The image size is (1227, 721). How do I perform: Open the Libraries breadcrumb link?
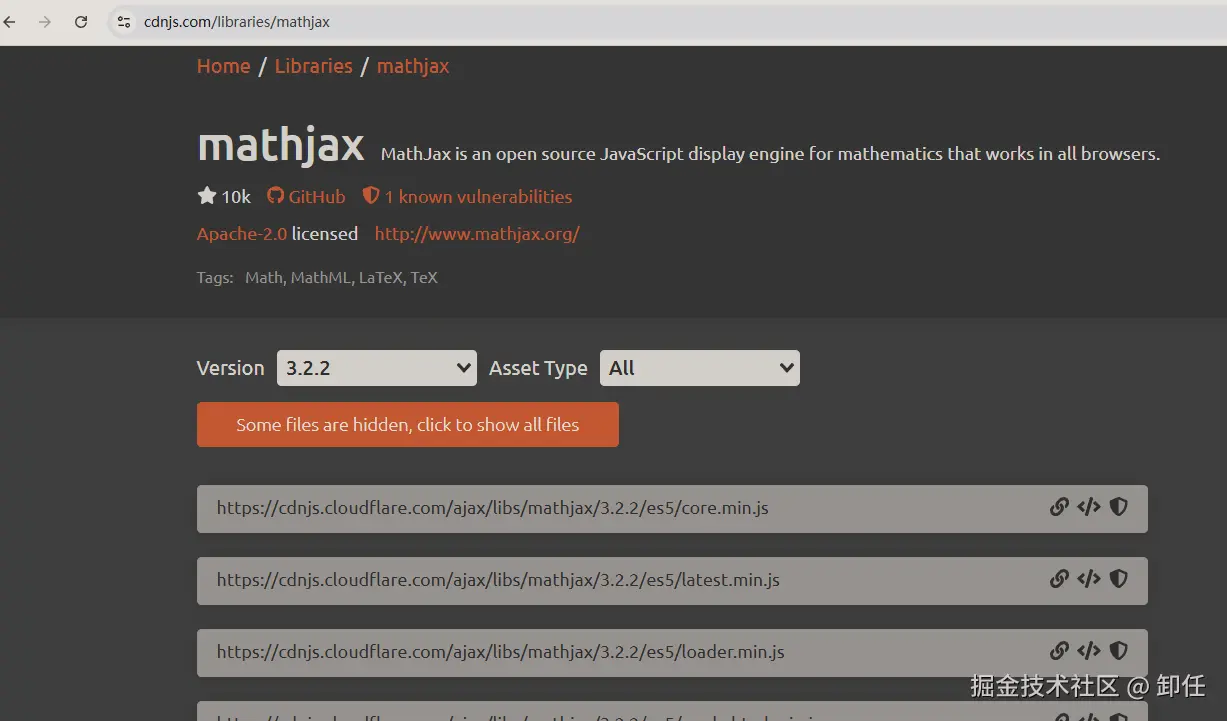314,66
